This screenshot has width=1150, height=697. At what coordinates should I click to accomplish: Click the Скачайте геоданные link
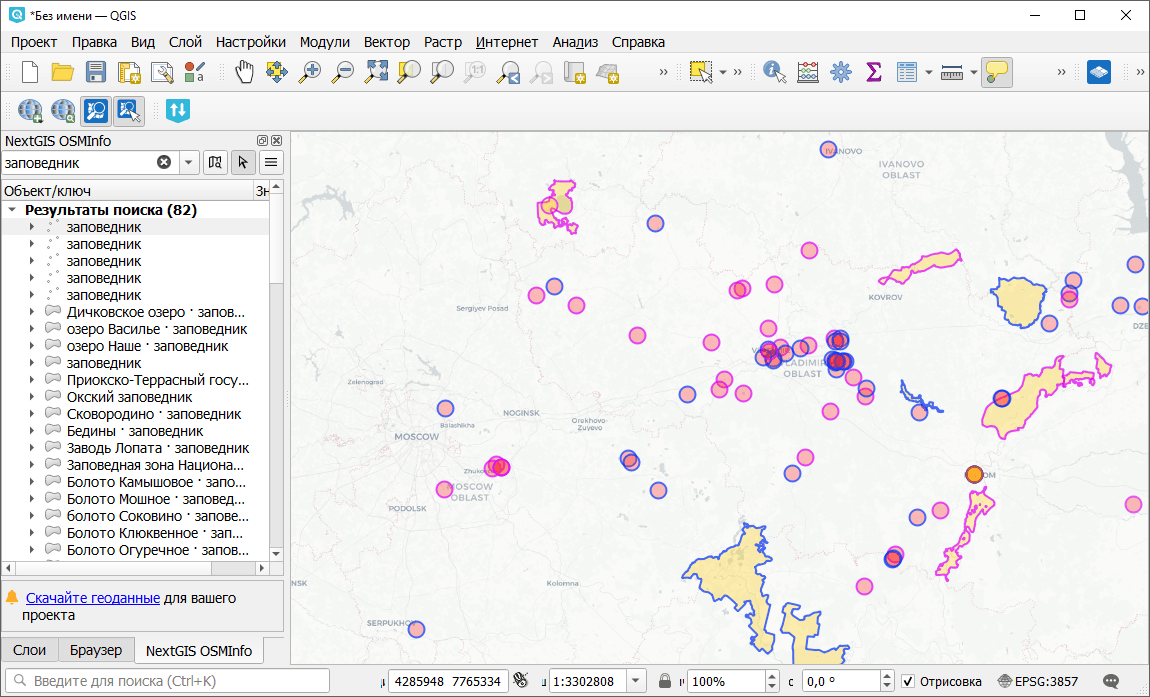(93, 598)
